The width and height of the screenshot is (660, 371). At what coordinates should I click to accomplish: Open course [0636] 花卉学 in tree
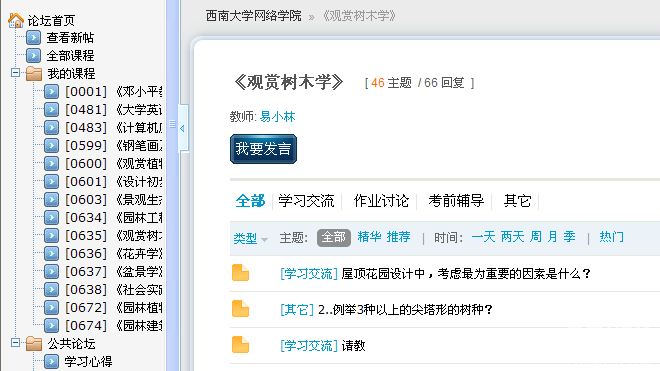114,254
